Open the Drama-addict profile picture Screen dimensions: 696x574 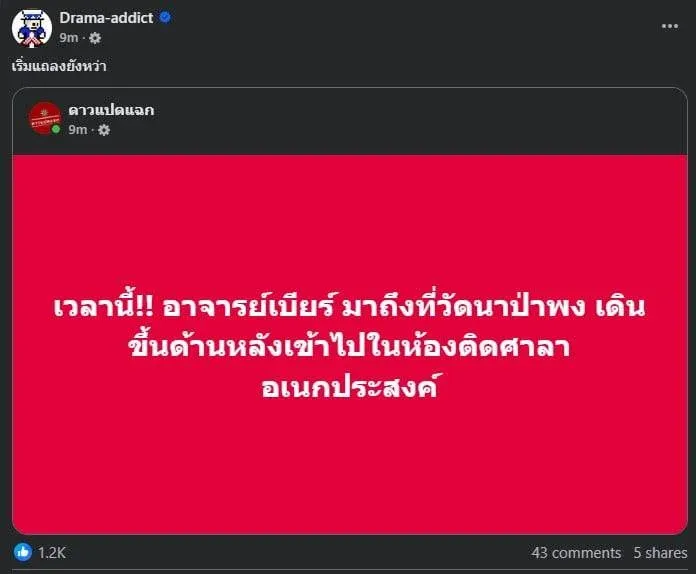point(32,28)
